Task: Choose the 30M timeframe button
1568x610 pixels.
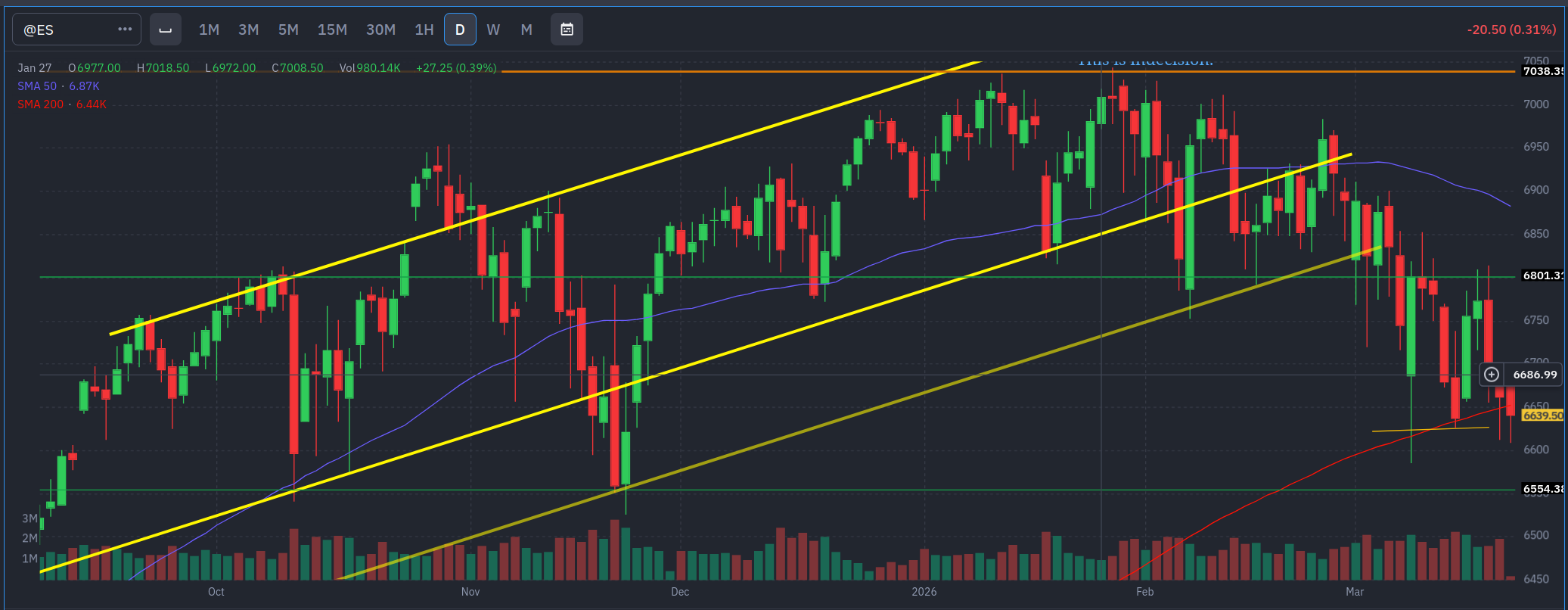Action: pyautogui.click(x=380, y=30)
